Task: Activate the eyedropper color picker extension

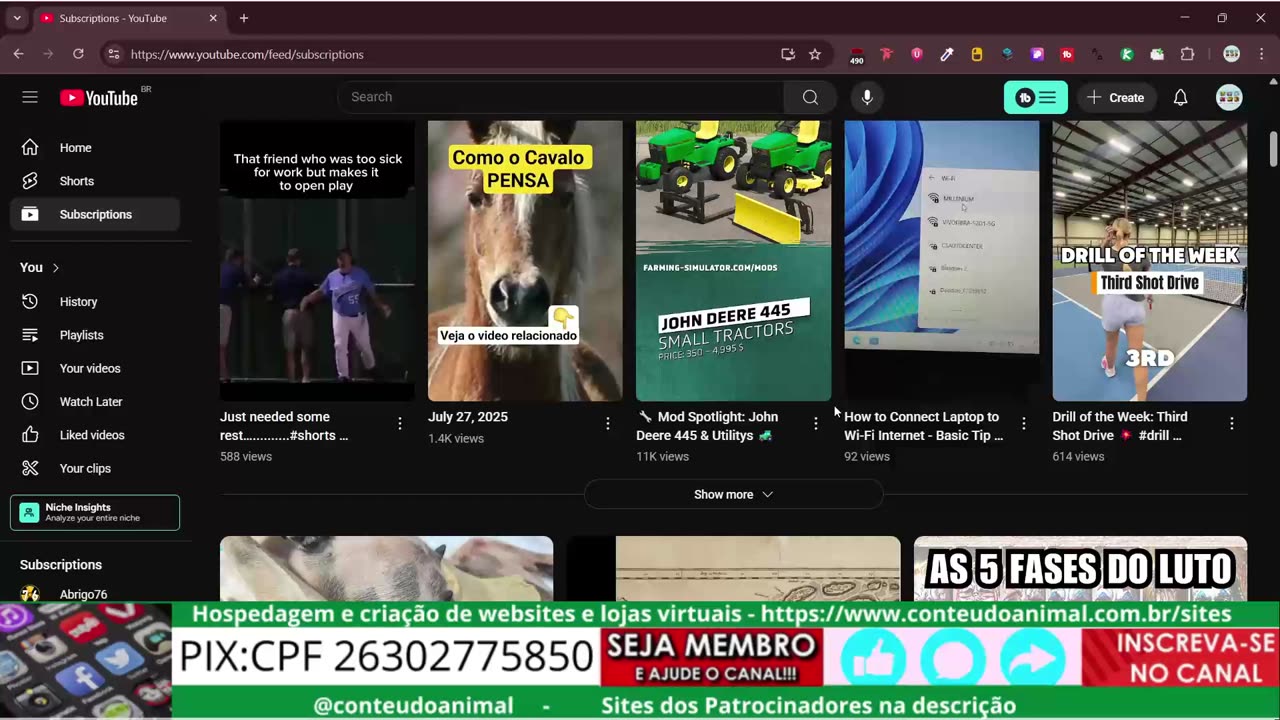Action: pyautogui.click(x=947, y=54)
